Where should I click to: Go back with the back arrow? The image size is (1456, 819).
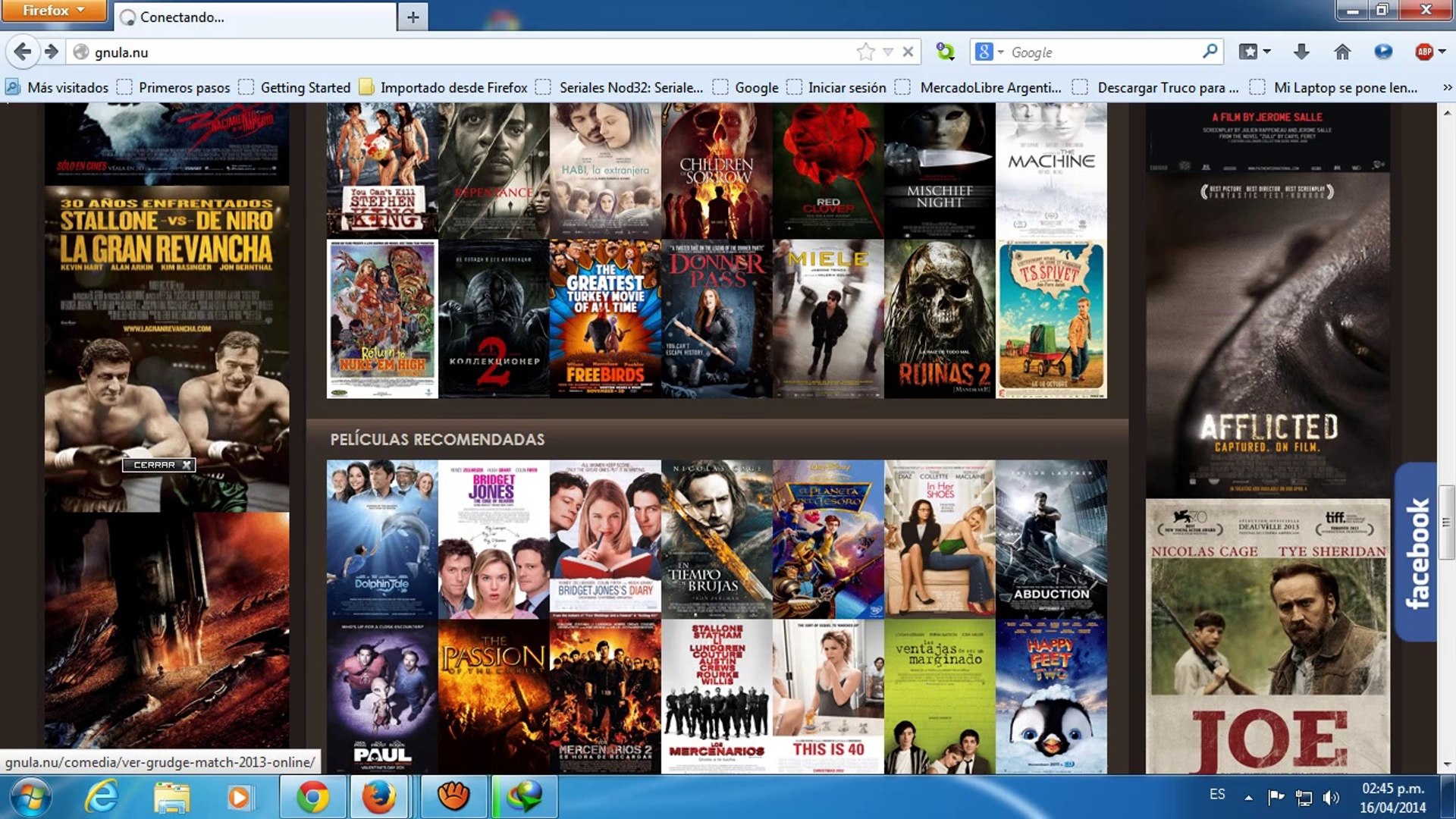pos(23,52)
